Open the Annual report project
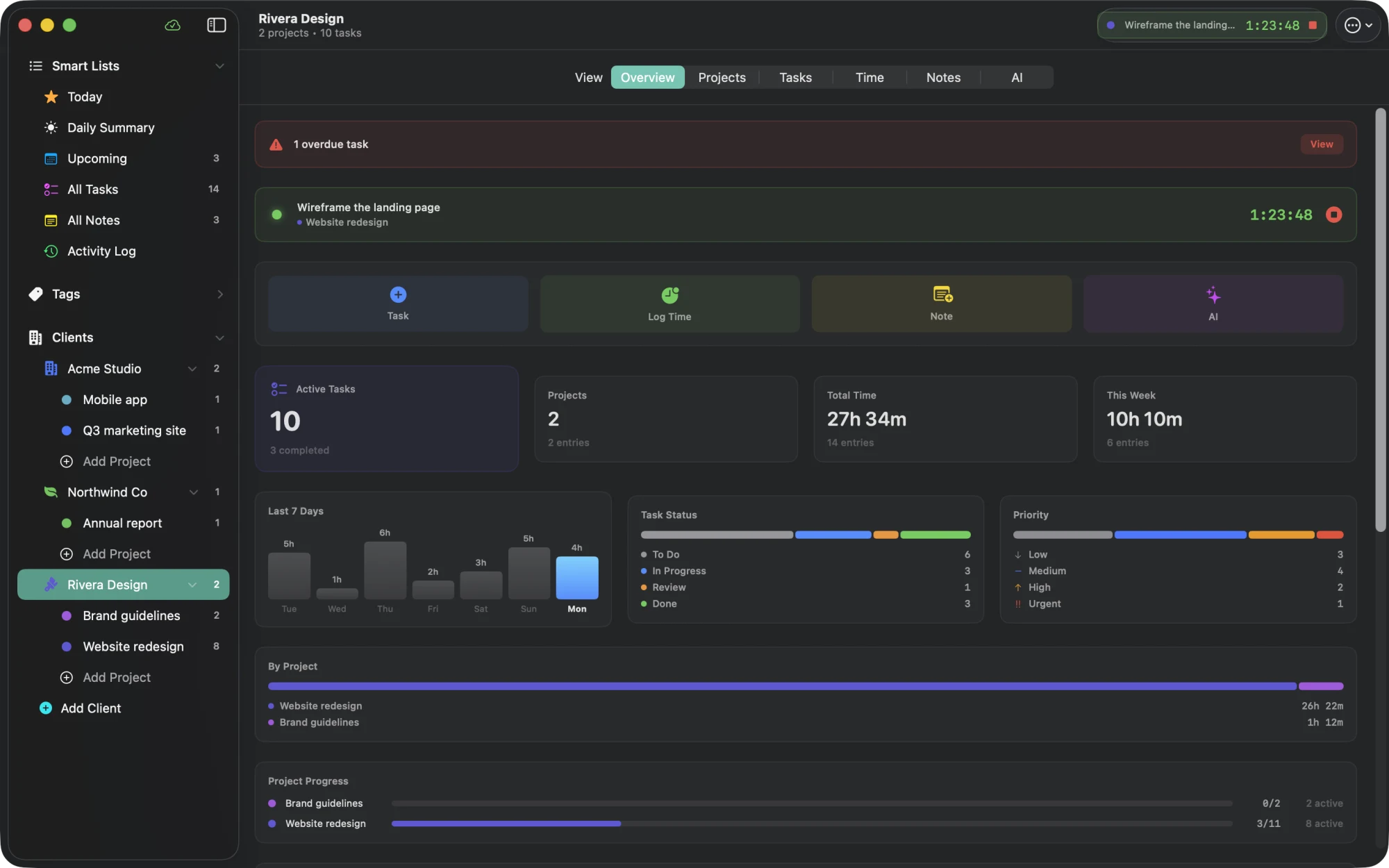This screenshot has width=1389, height=868. point(123,523)
